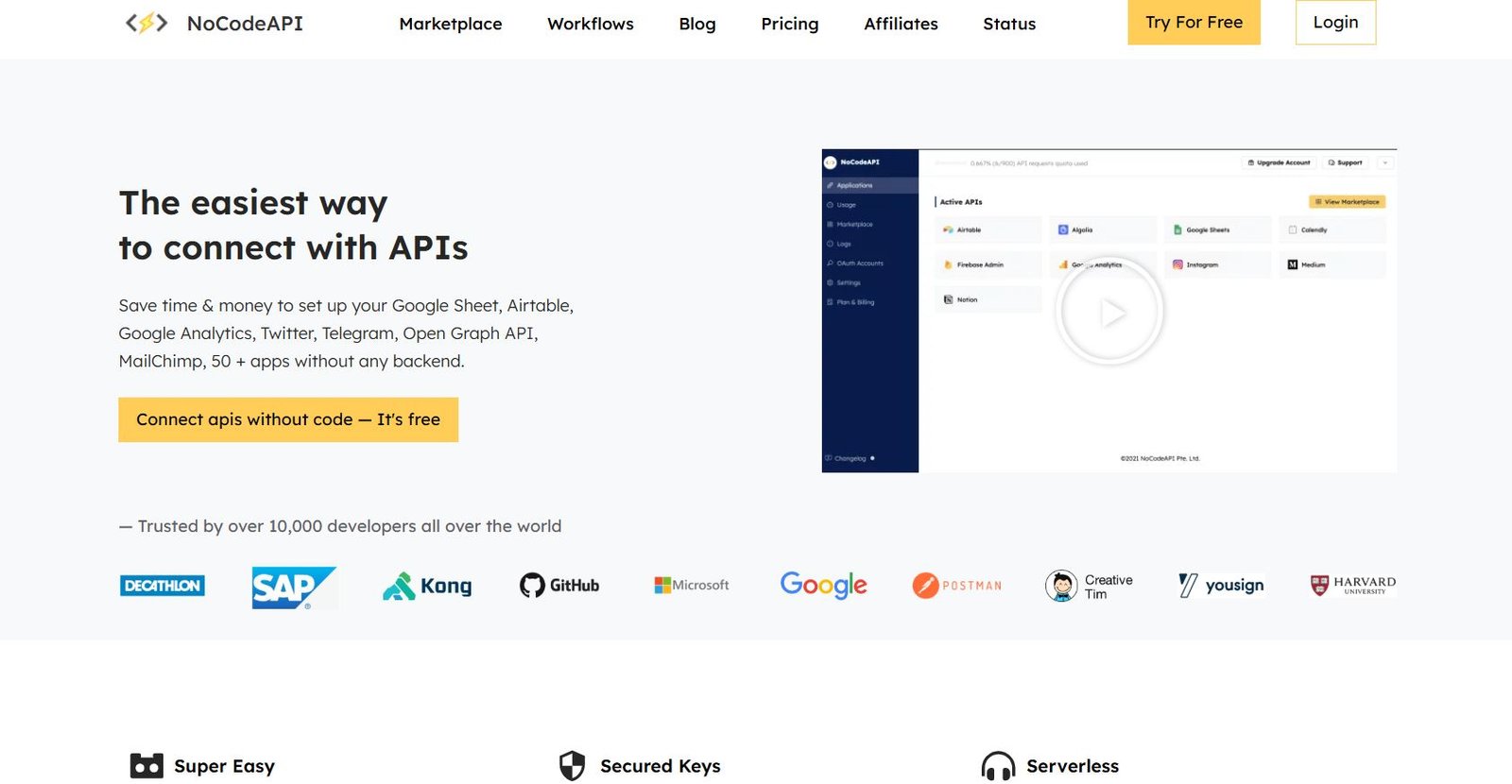Click the 'Serverless' heading

click(x=1073, y=766)
